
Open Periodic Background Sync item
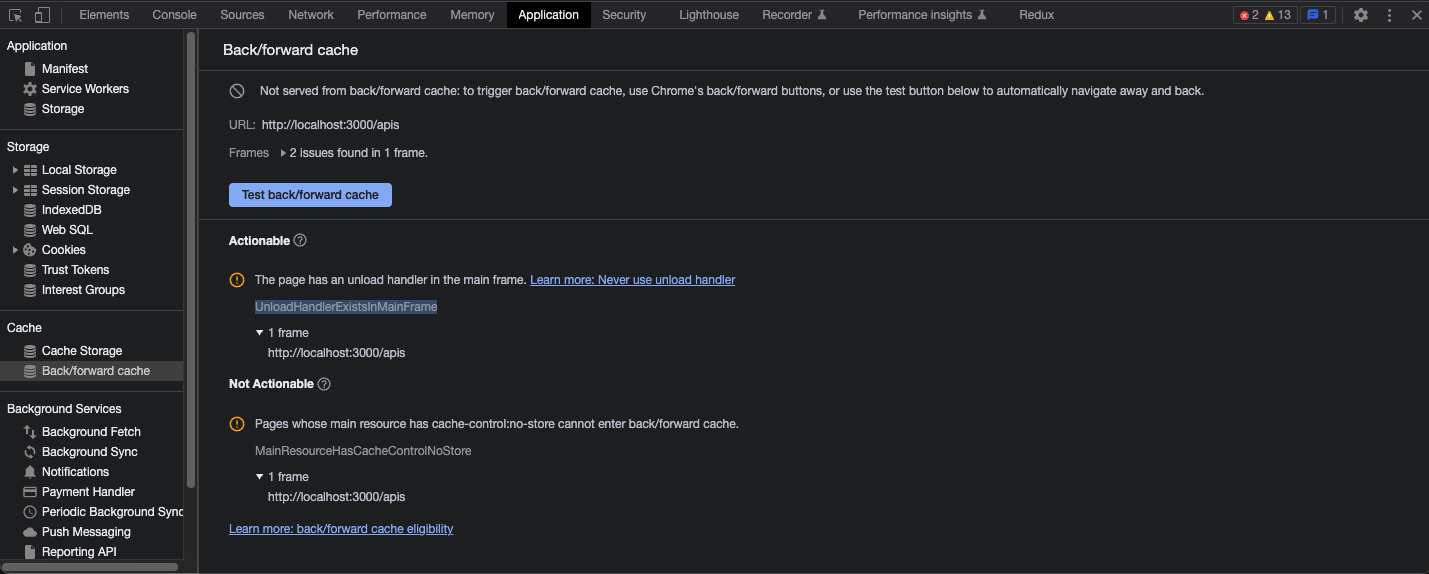[103, 512]
